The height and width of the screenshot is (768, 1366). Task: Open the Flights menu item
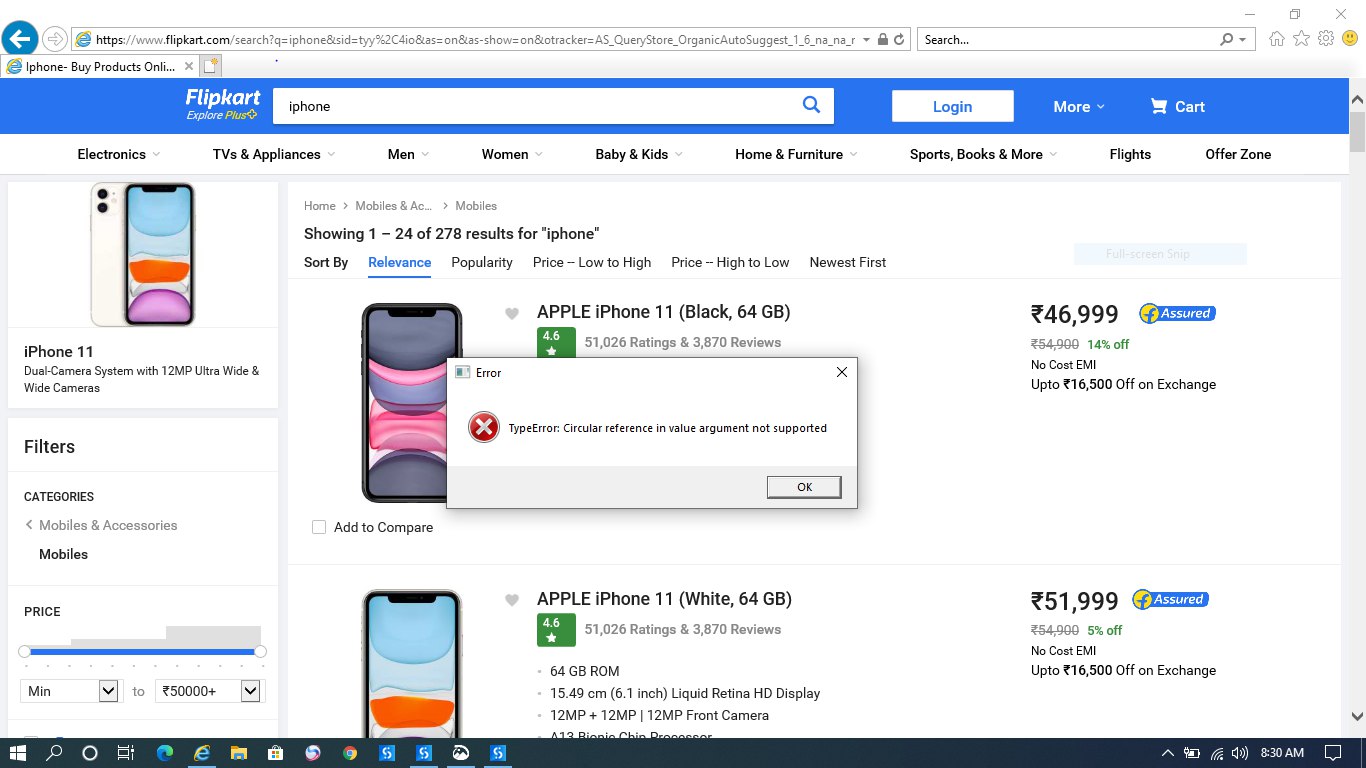1130,154
